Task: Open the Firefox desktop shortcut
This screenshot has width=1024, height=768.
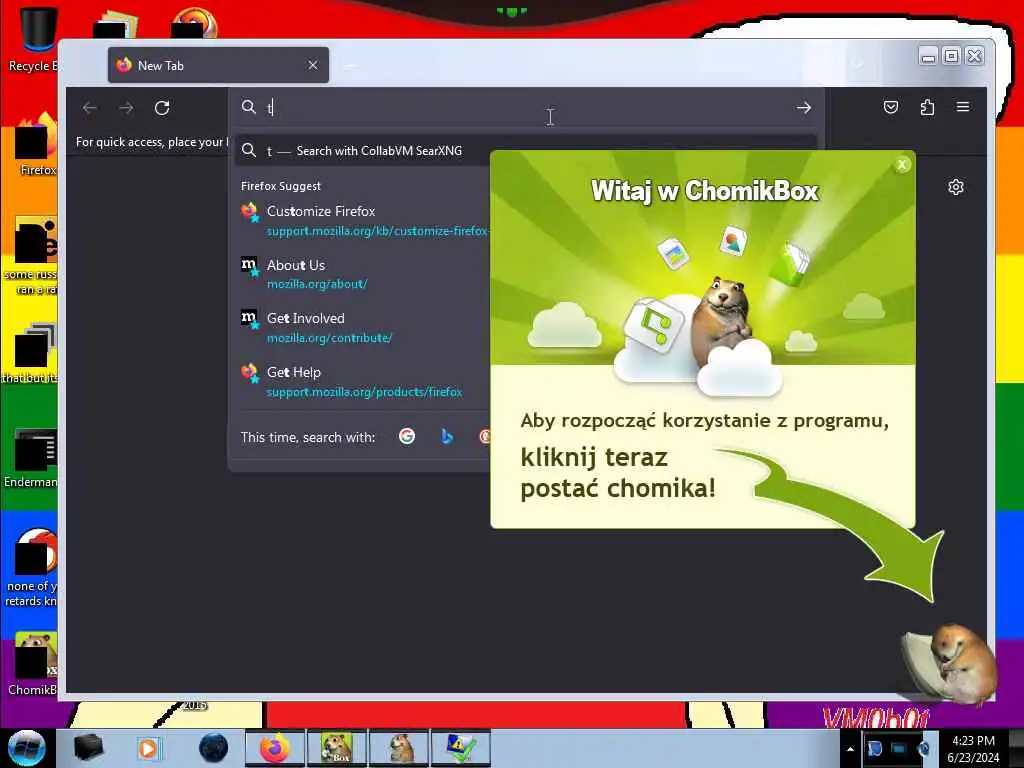Action: (34, 145)
